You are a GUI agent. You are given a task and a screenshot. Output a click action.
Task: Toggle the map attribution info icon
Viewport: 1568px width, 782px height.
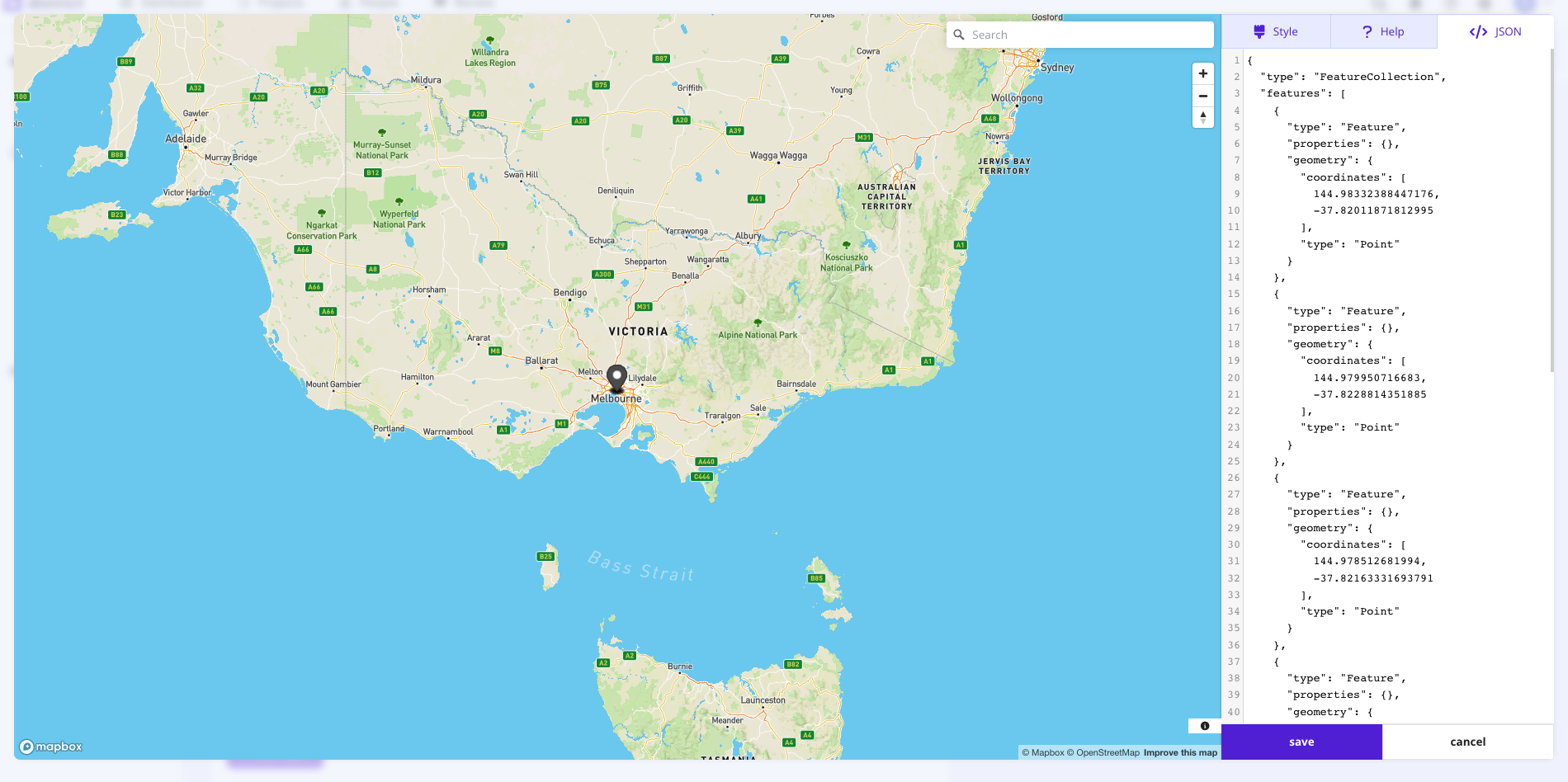point(1204,726)
